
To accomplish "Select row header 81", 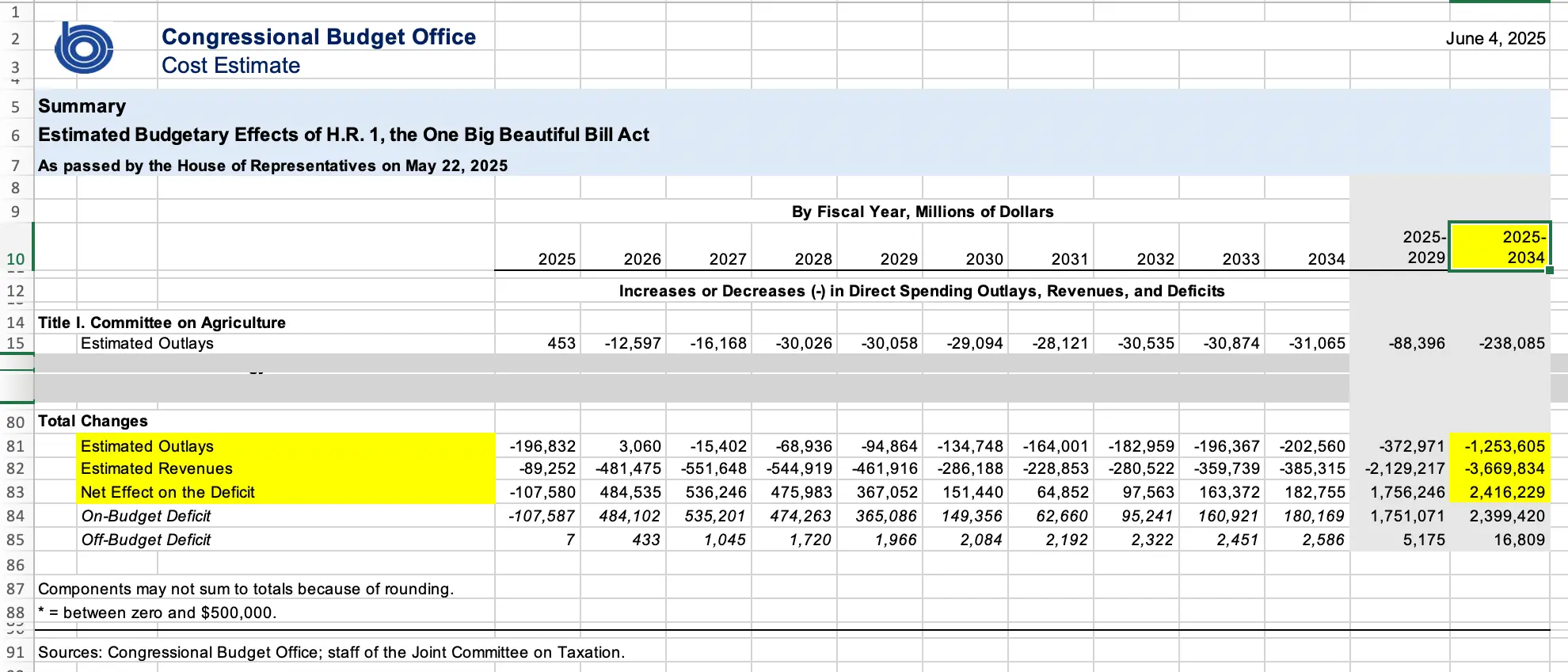I will pos(16,446).
